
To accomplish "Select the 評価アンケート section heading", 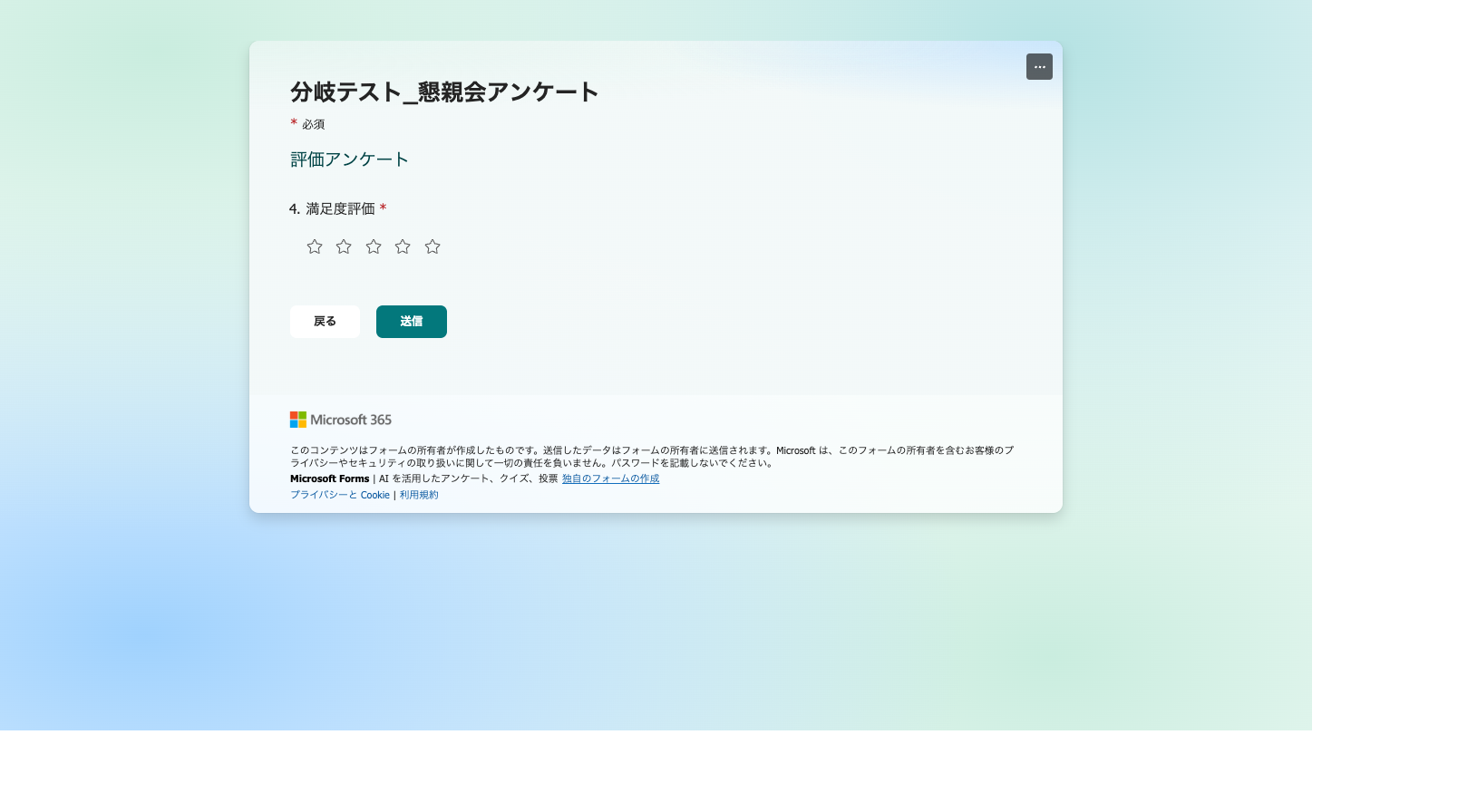I will (349, 159).
